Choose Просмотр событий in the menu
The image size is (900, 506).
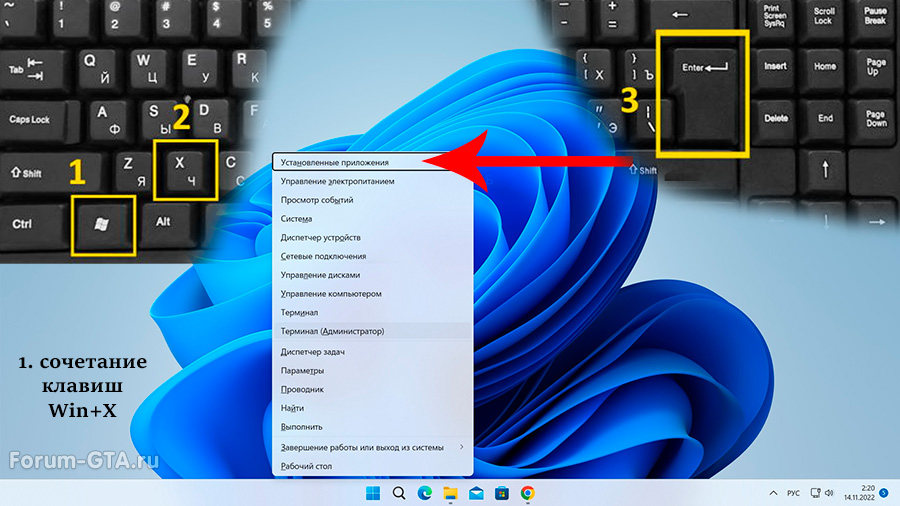pyautogui.click(x=372, y=200)
